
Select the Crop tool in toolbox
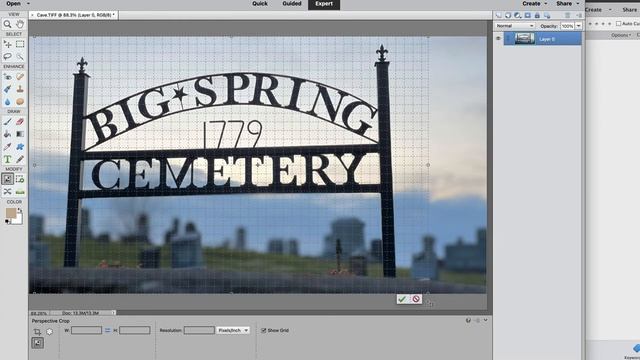coord(7,179)
